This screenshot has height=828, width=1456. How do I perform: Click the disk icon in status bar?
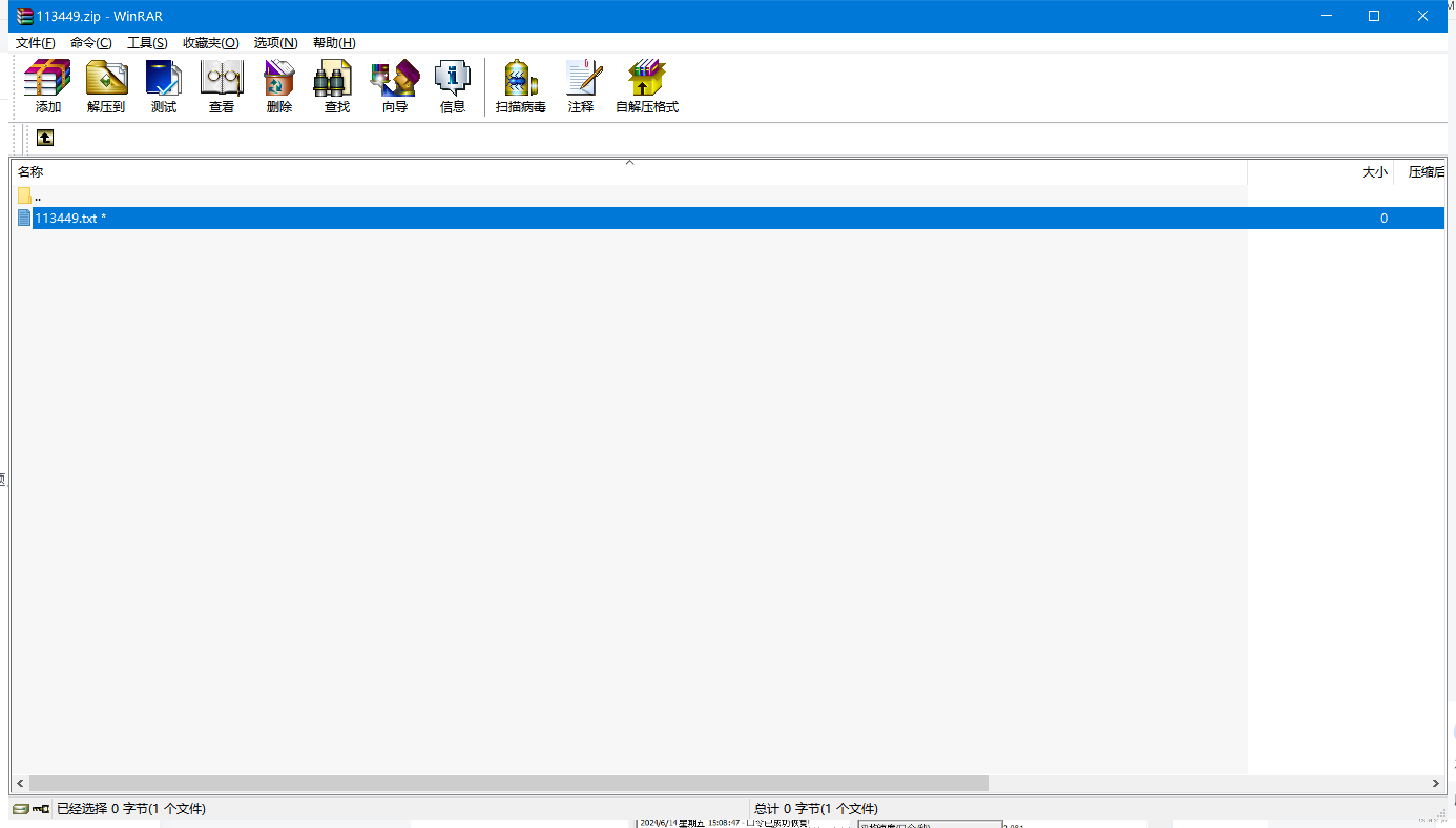20,809
